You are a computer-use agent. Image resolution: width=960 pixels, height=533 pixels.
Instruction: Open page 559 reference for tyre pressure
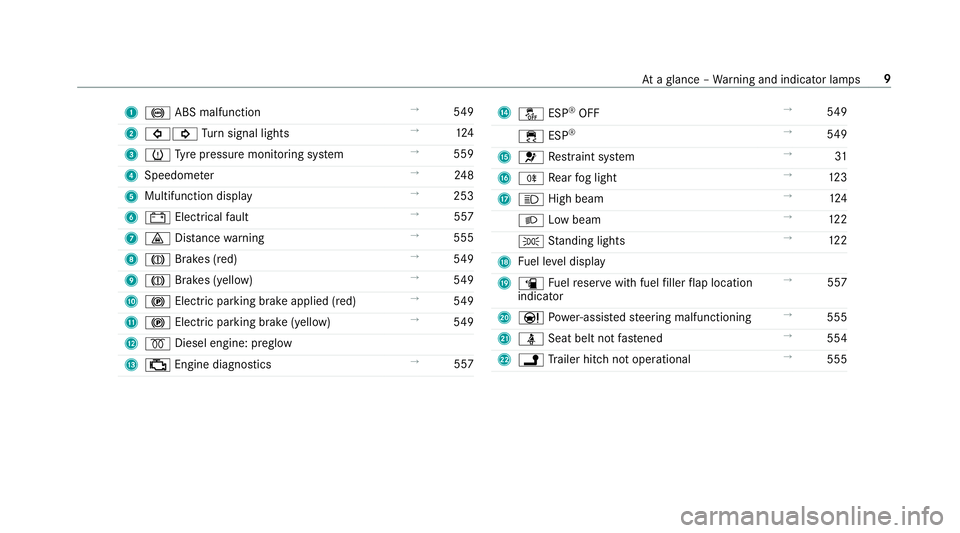click(463, 154)
